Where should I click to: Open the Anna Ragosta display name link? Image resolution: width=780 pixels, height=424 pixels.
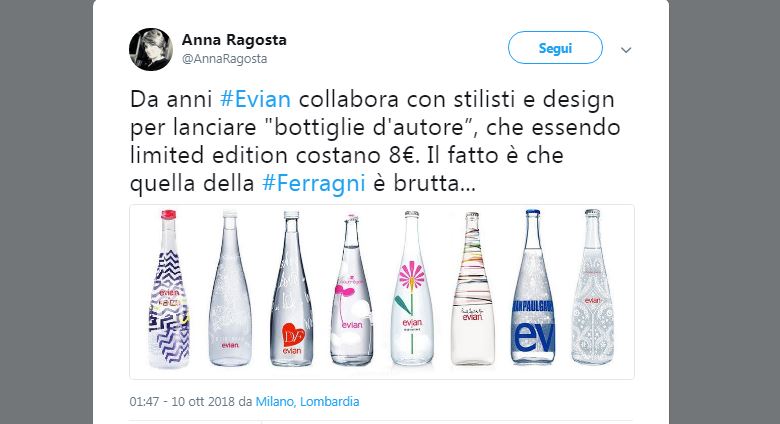[x=234, y=39]
